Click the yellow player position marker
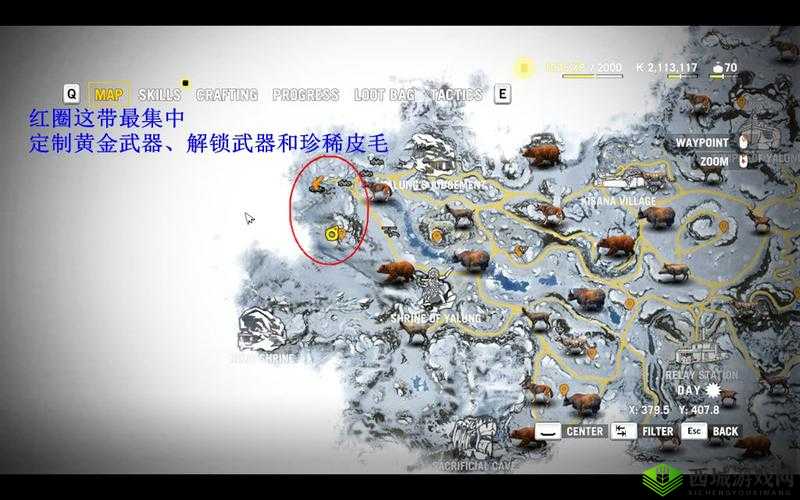 pos(331,234)
